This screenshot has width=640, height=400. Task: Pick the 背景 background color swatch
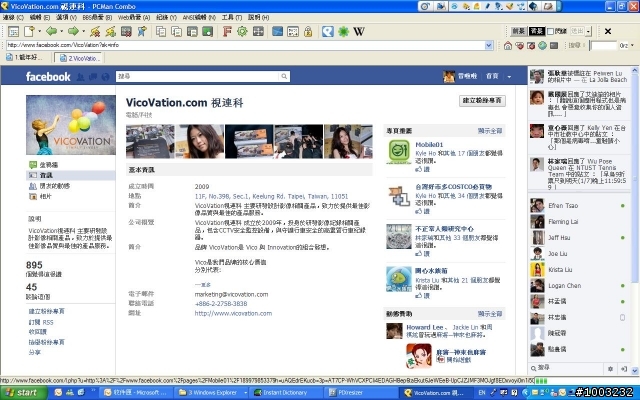(536, 31)
